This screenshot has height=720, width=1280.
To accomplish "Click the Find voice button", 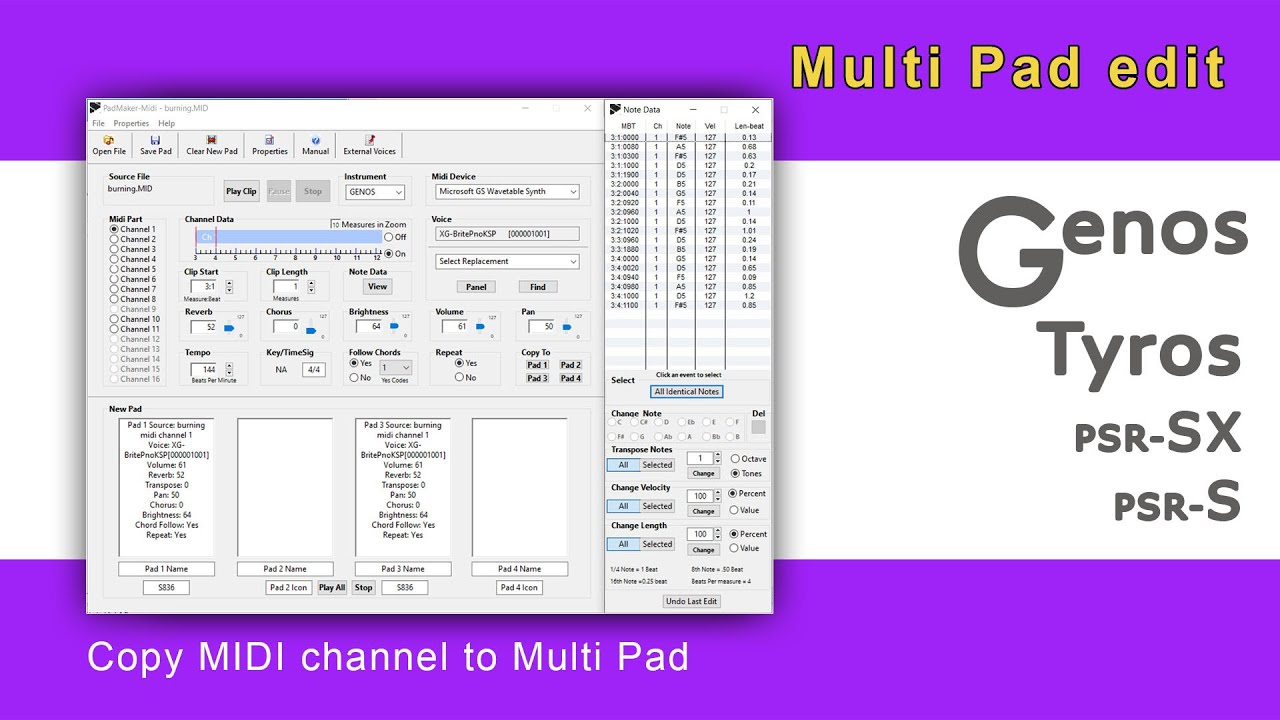I will tap(537, 287).
